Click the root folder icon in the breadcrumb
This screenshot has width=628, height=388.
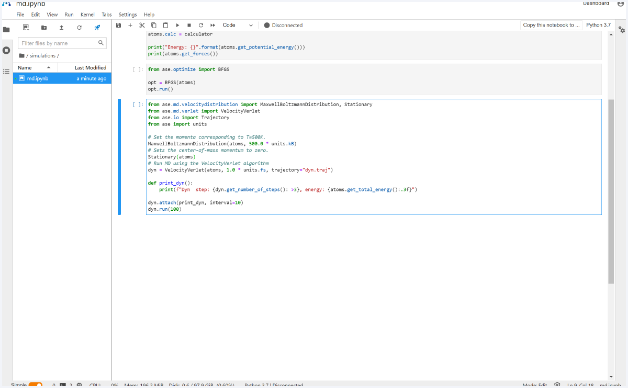(22, 56)
